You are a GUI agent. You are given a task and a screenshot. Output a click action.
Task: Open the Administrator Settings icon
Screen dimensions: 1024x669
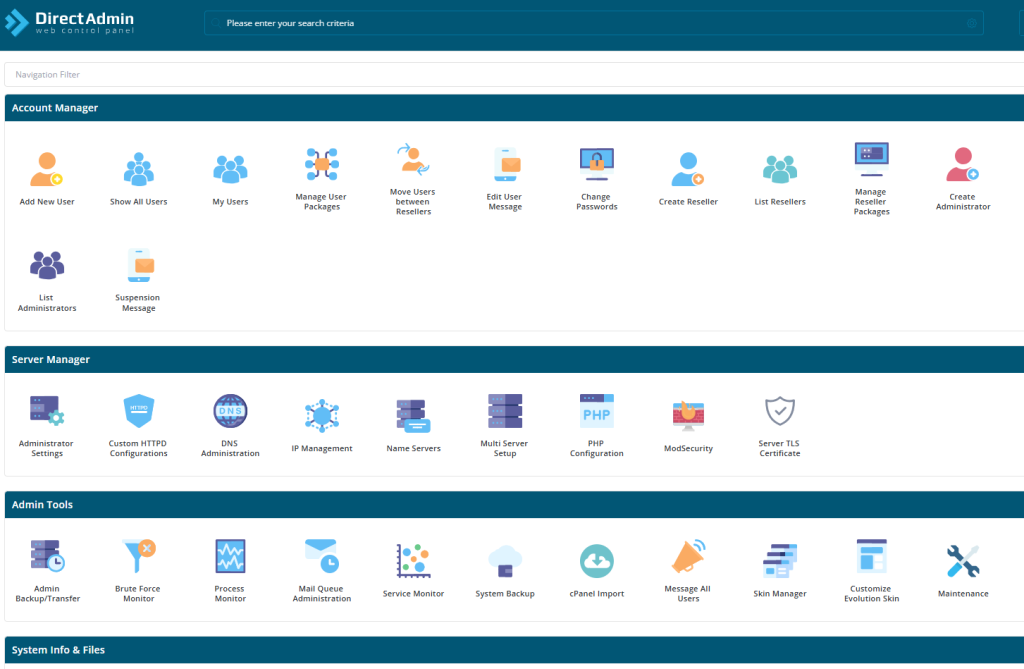tap(47, 411)
